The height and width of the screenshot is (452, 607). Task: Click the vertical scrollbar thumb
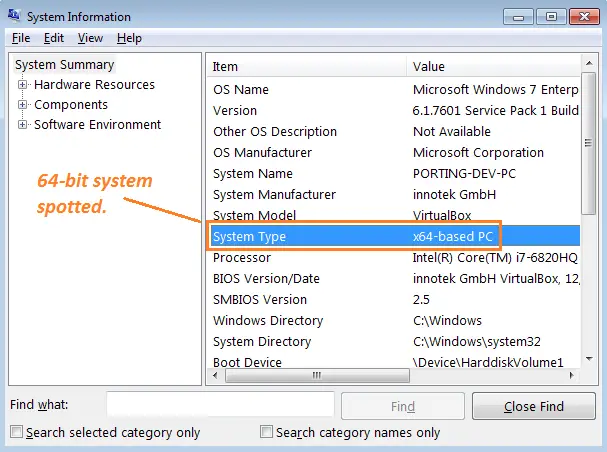[x=589, y=143]
